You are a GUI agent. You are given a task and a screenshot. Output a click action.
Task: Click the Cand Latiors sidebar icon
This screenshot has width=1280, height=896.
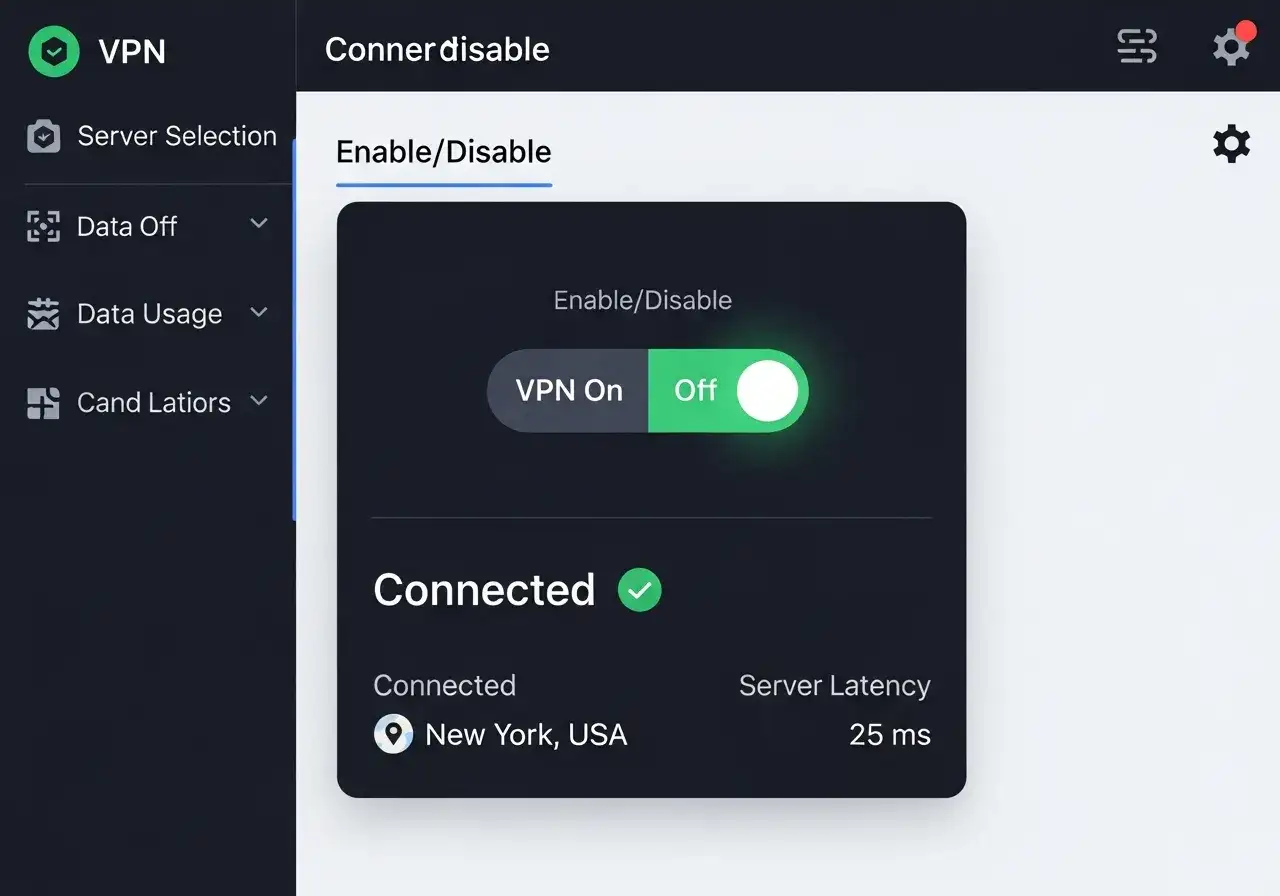[42, 402]
